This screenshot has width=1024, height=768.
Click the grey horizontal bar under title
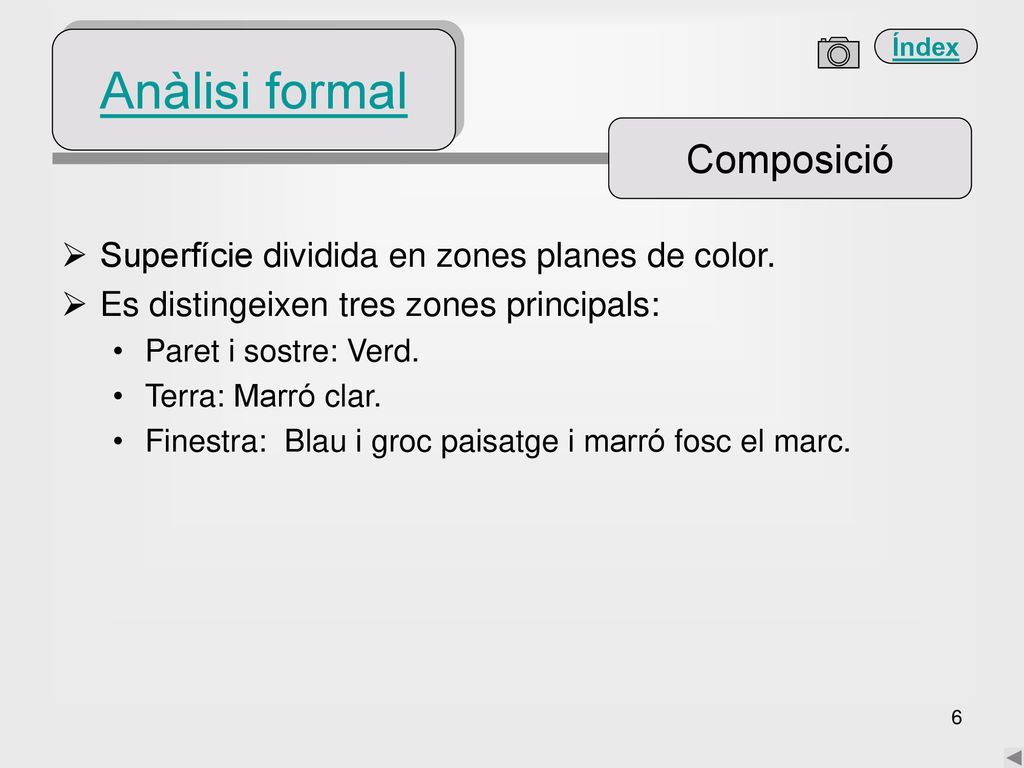330,159
